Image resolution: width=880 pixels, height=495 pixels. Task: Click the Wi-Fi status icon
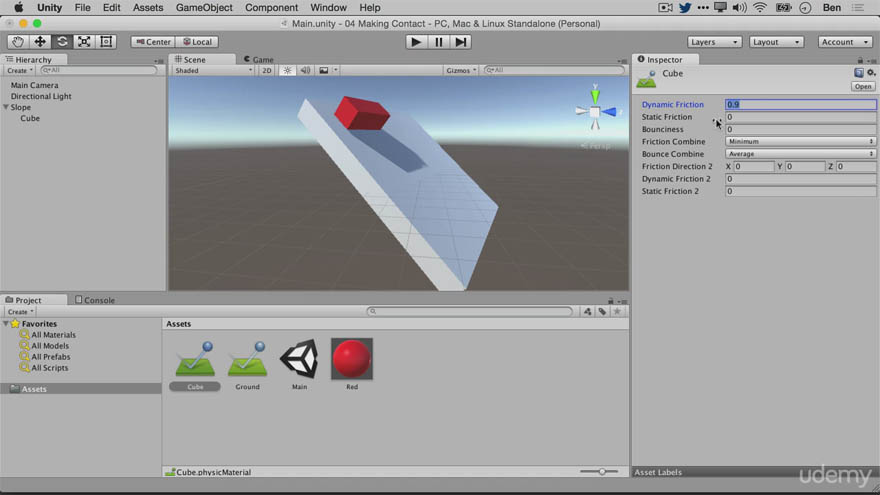[760, 8]
